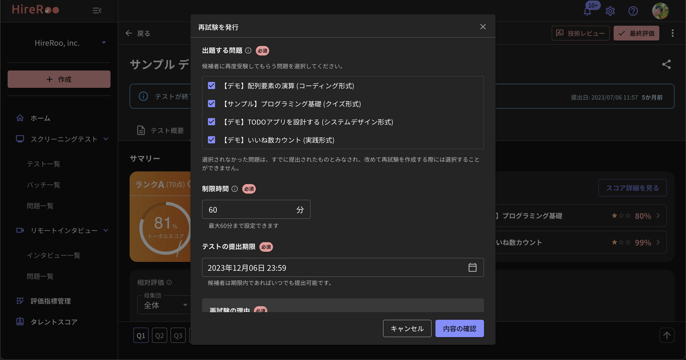Open the help question mark icon

tap(633, 11)
